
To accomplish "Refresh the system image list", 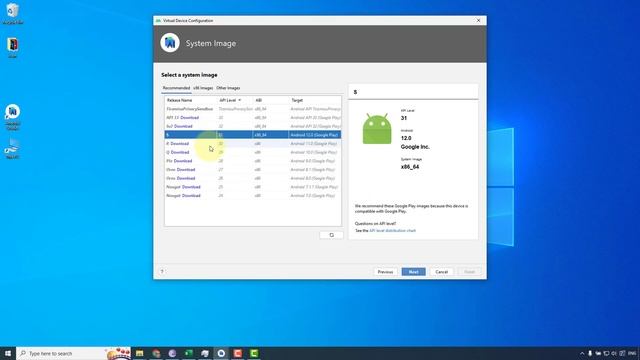I will [331, 235].
